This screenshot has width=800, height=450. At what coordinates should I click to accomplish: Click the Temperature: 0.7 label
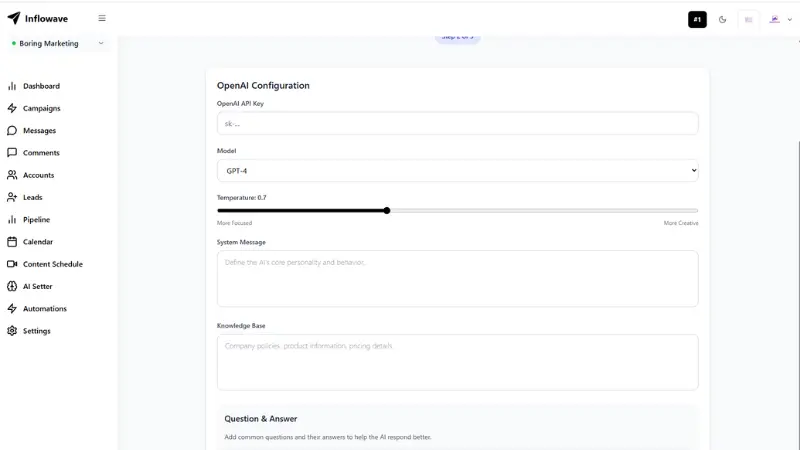(241, 197)
